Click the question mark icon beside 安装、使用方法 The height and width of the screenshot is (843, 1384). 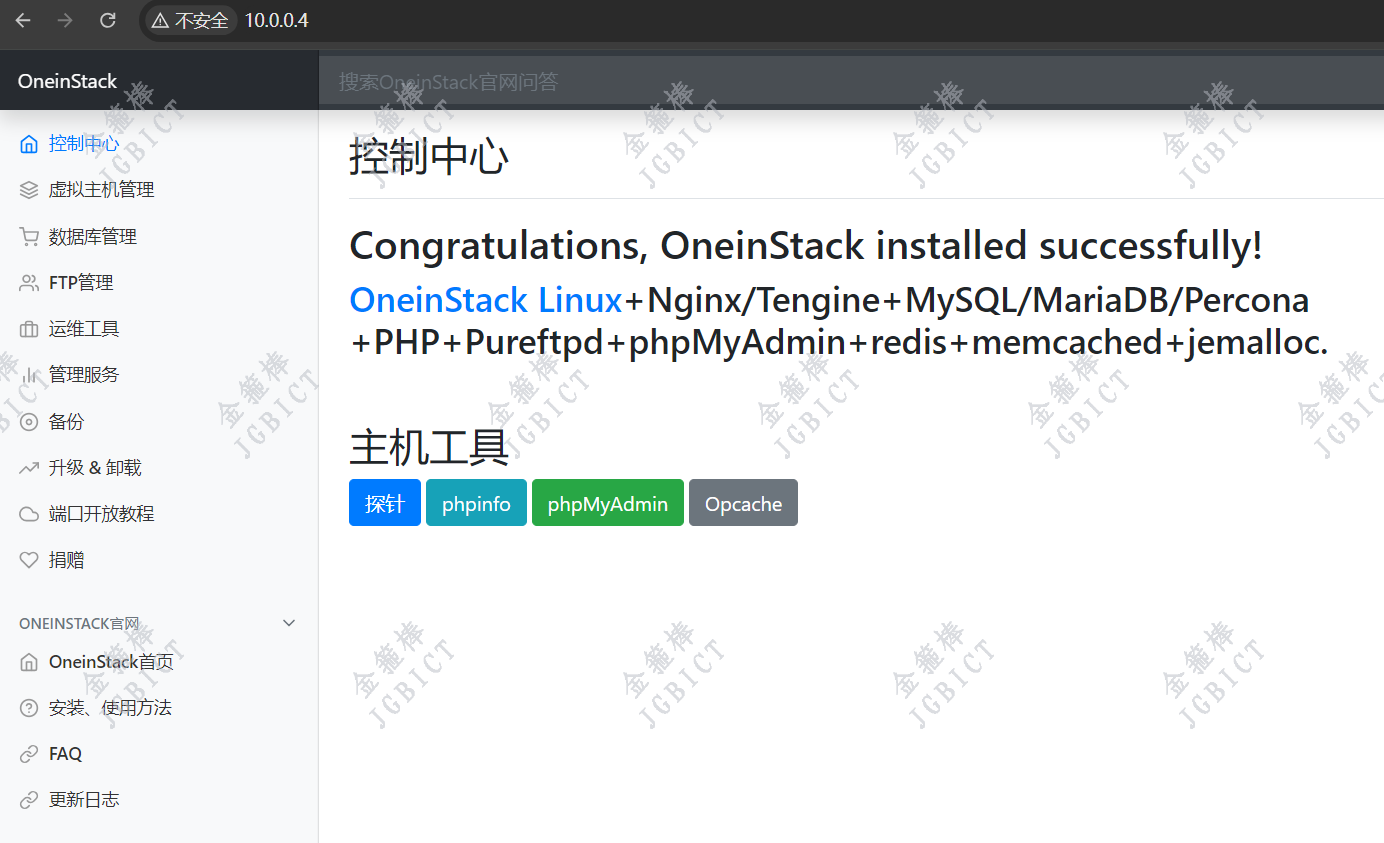tap(29, 708)
